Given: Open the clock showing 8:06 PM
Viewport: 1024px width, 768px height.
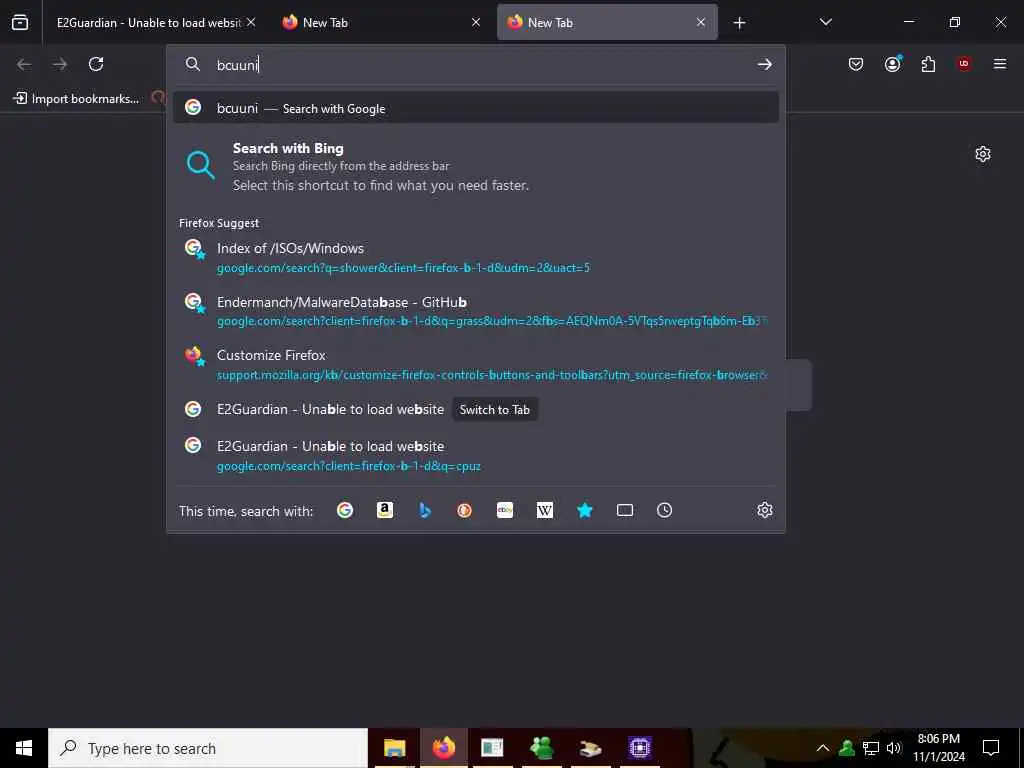Looking at the screenshot, I should (x=938, y=748).
